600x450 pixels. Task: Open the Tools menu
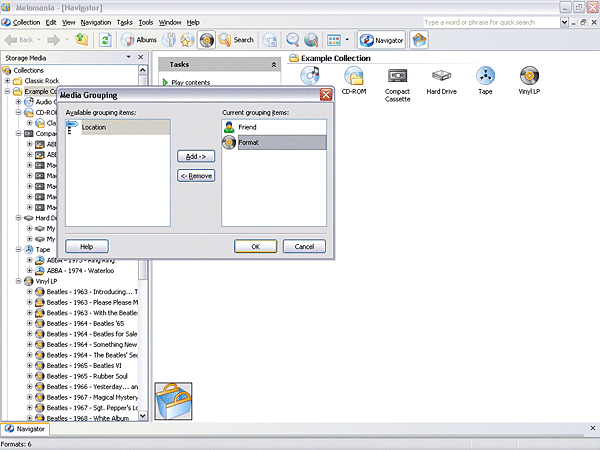coord(146,22)
